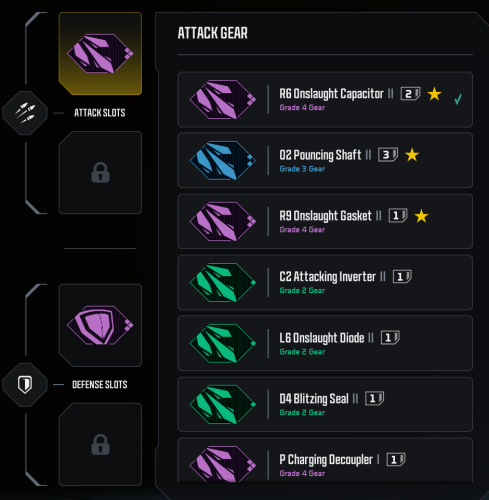This screenshot has width=489, height=500.
Task: Toggle favorite star on O2 Pouncing Shaft
Action: tap(412, 155)
